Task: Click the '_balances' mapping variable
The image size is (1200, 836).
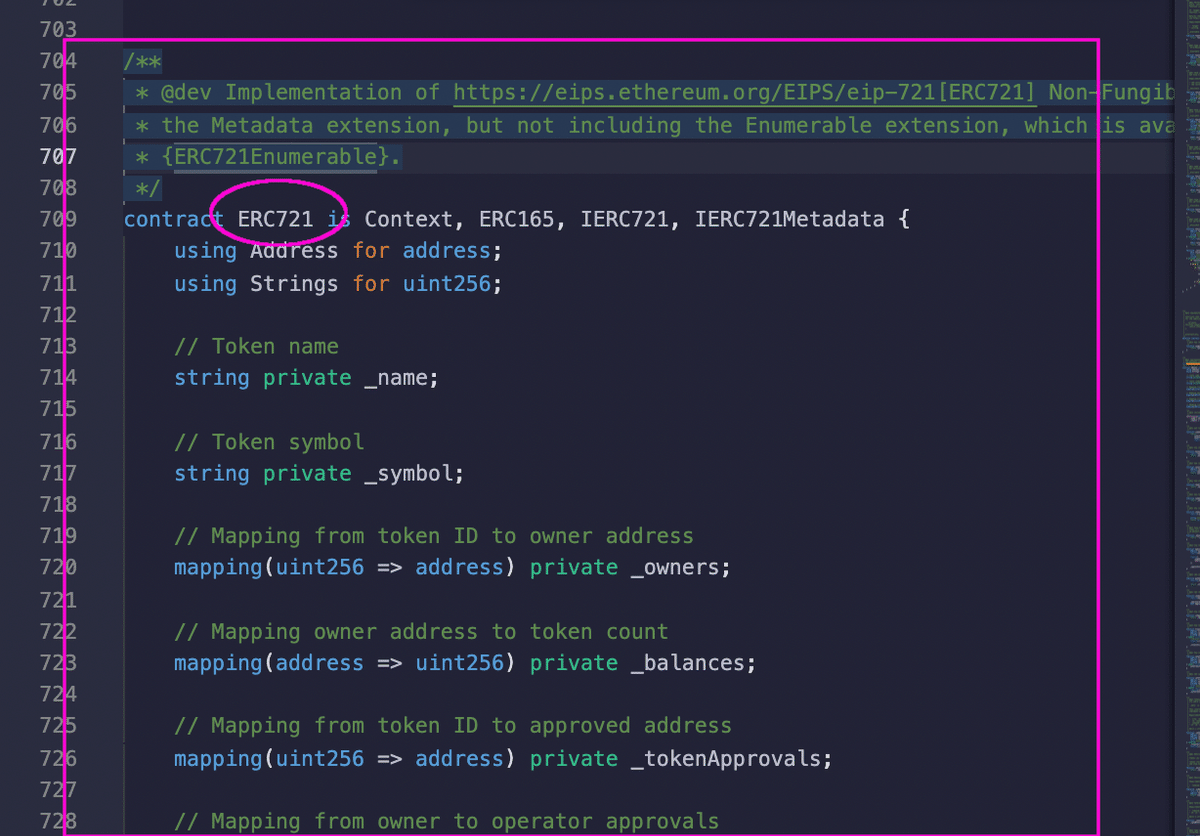Action: tap(687, 663)
